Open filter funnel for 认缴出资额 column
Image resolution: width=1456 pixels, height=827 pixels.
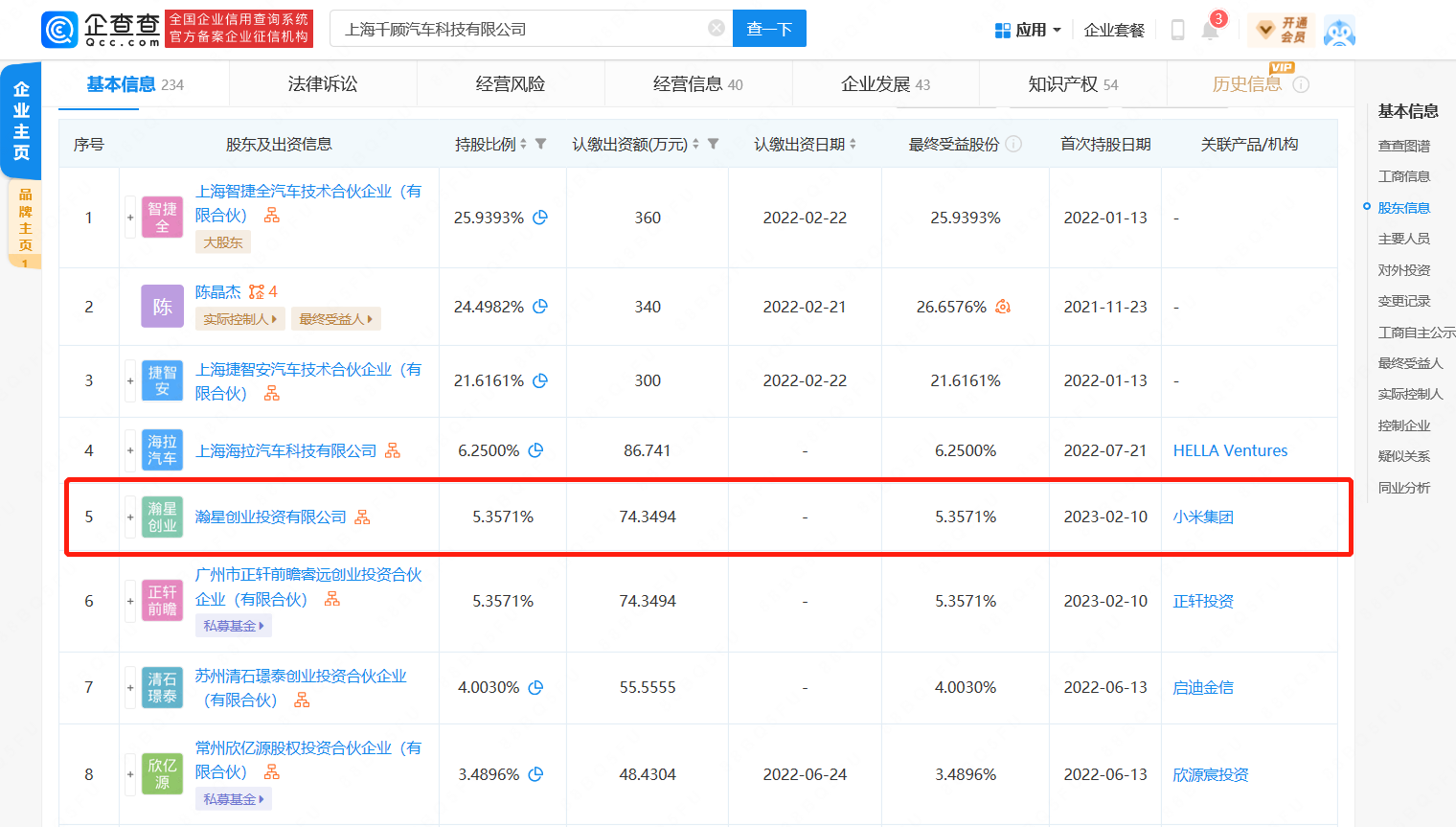click(713, 144)
